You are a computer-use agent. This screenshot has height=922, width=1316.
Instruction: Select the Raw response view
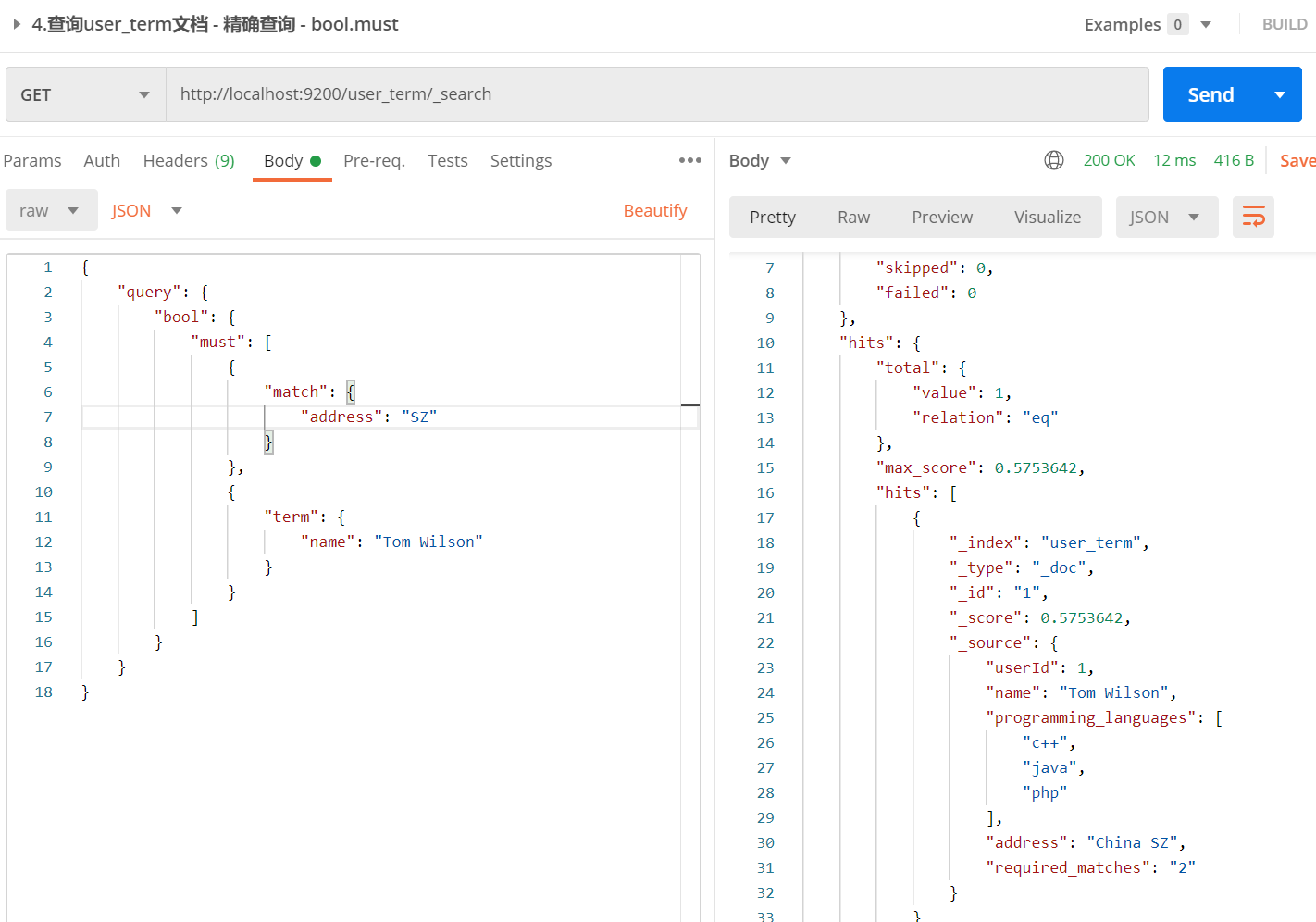tap(853, 217)
